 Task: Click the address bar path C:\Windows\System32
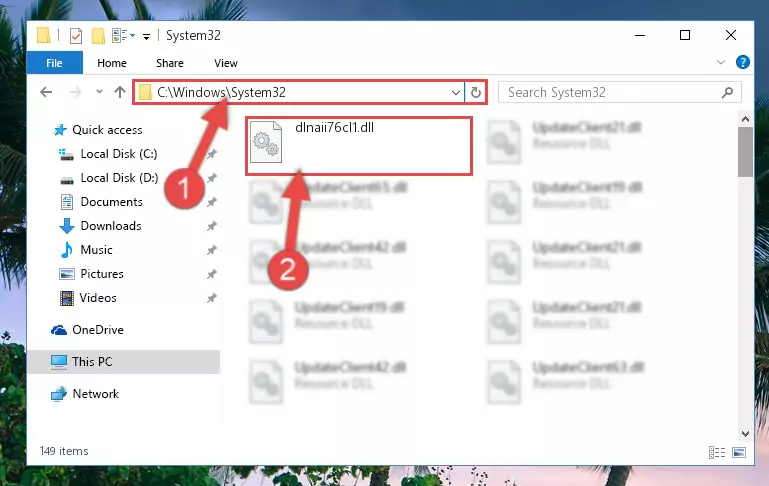coord(221,92)
